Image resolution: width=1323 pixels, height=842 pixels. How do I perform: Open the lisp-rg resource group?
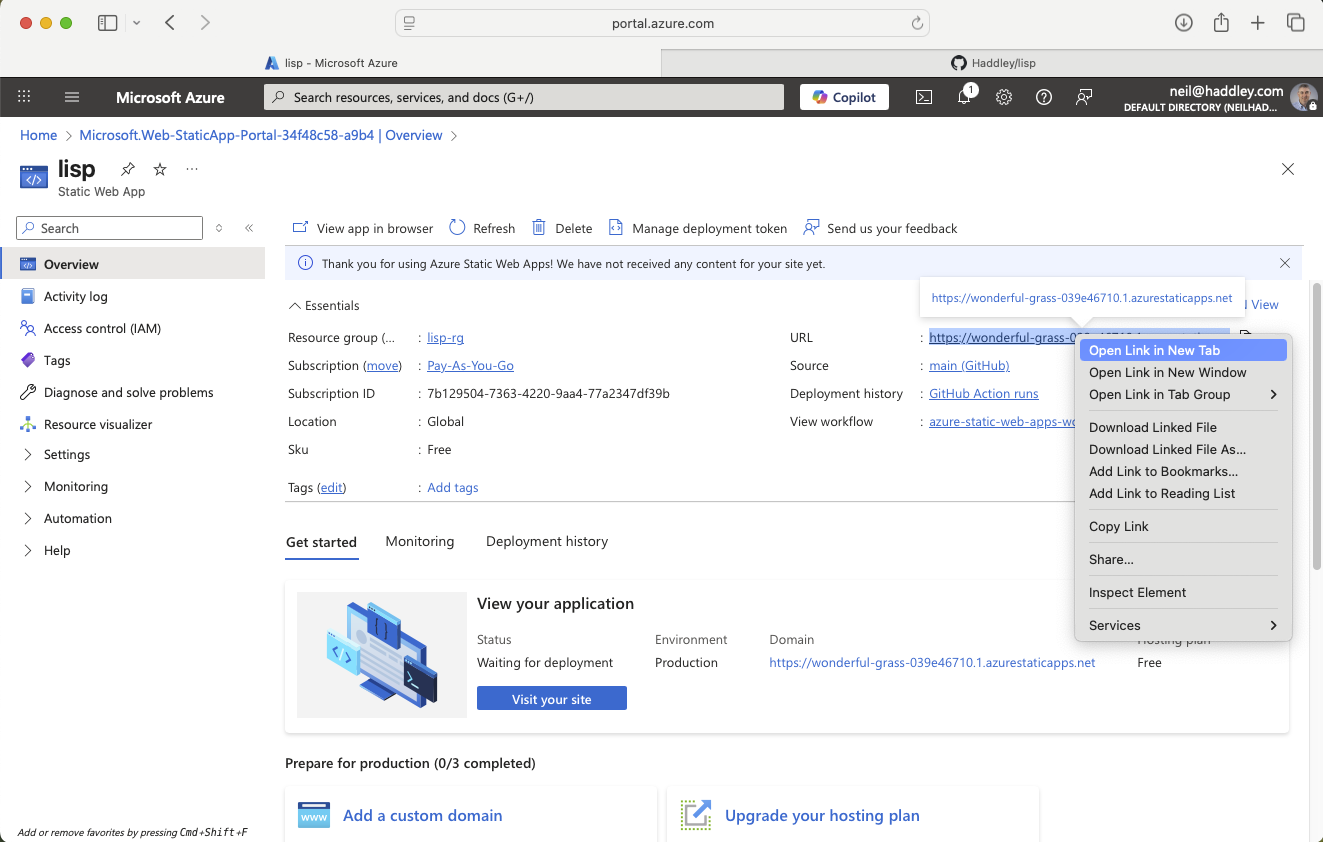(444, 338)
